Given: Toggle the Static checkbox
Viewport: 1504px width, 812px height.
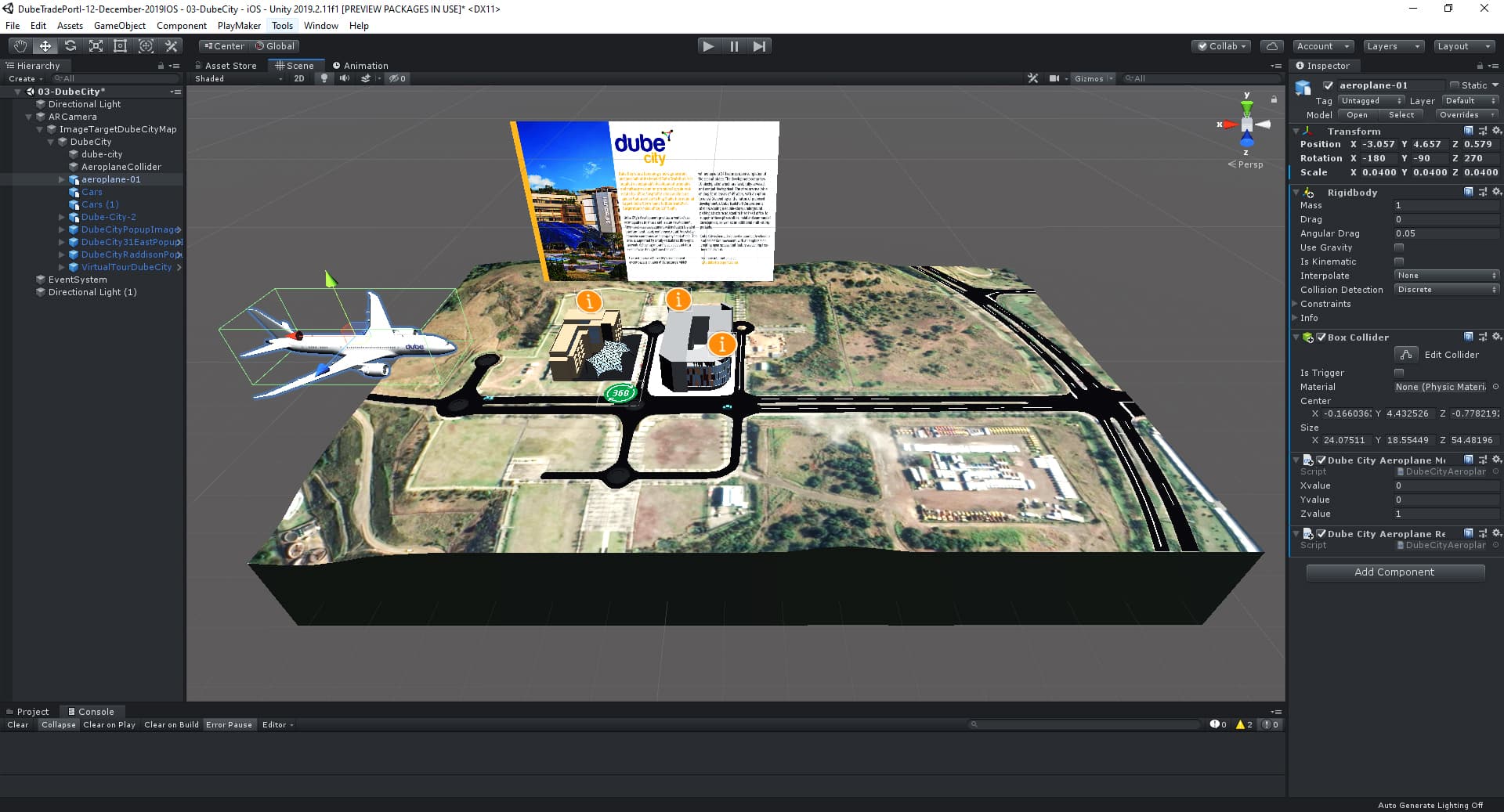Looking at the screenshot, I should (1455, 85).
